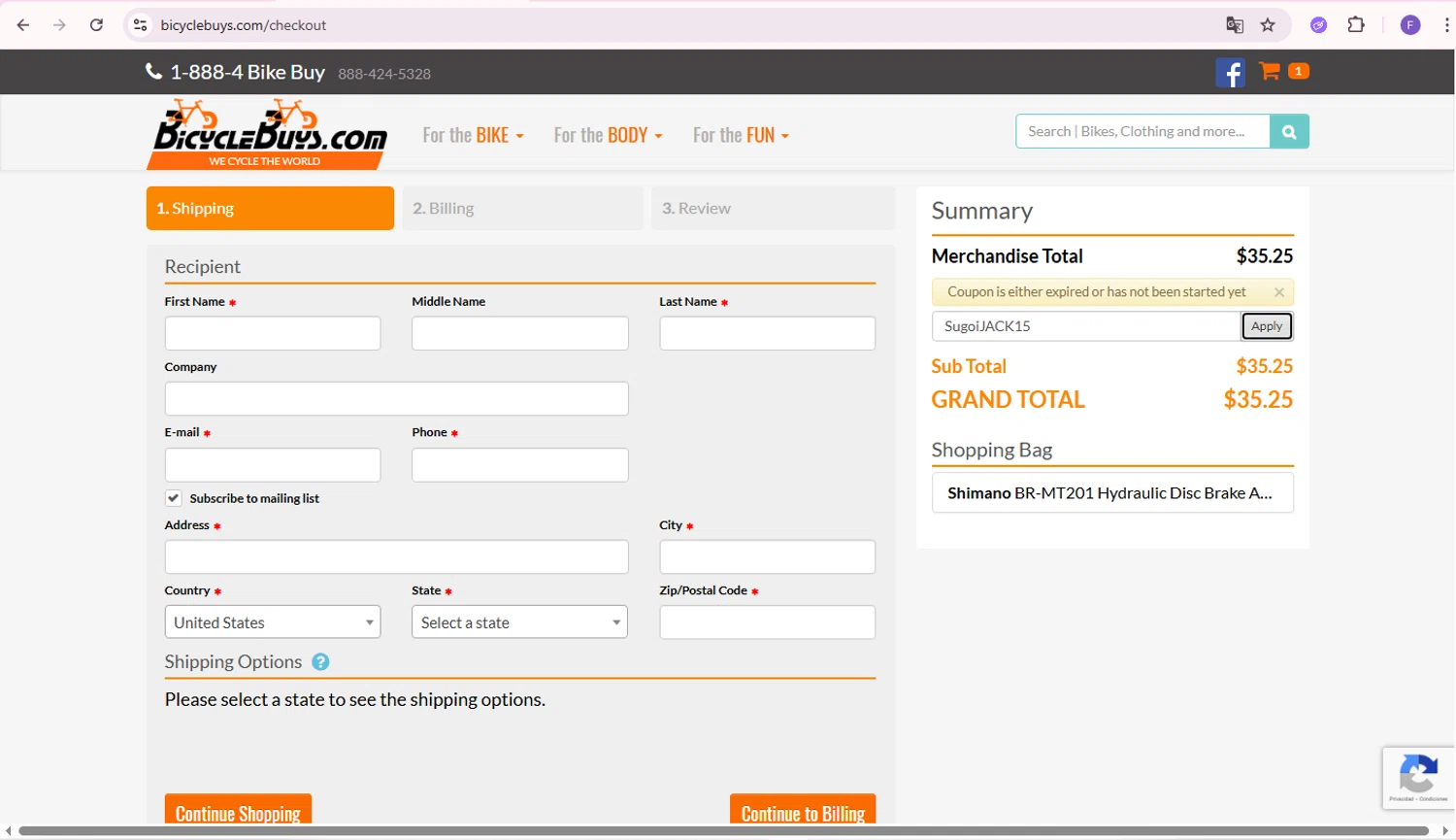Open the Shipping Options help icon
Viewport: 1456px width, 840px height.
point(320,662)
